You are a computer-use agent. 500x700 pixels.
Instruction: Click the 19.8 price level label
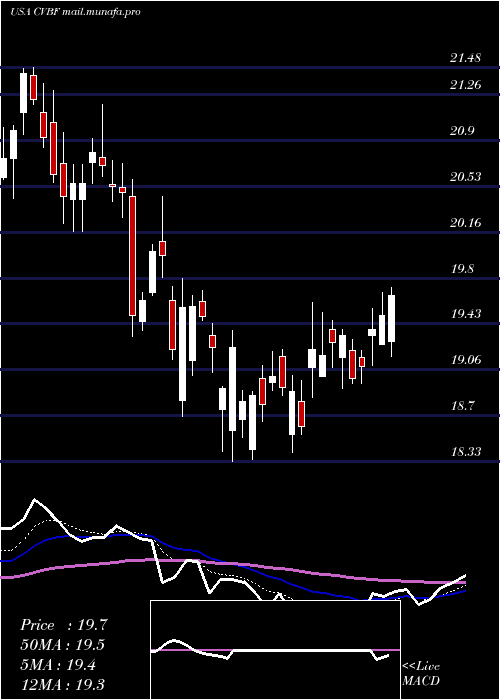[462, 269]
